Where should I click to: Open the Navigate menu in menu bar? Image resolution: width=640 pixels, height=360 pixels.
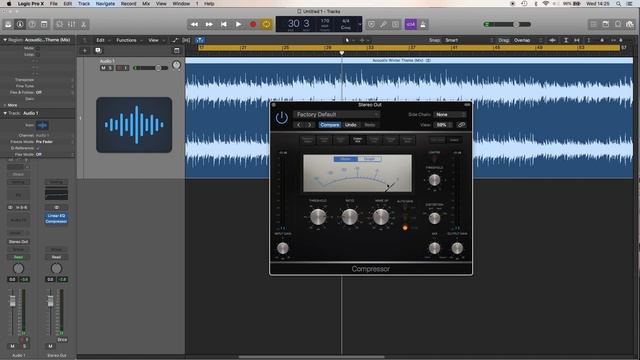coord(105,4)
